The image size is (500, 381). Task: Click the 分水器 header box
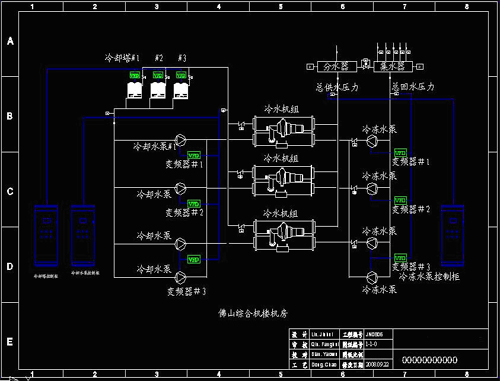pos(336,67)
